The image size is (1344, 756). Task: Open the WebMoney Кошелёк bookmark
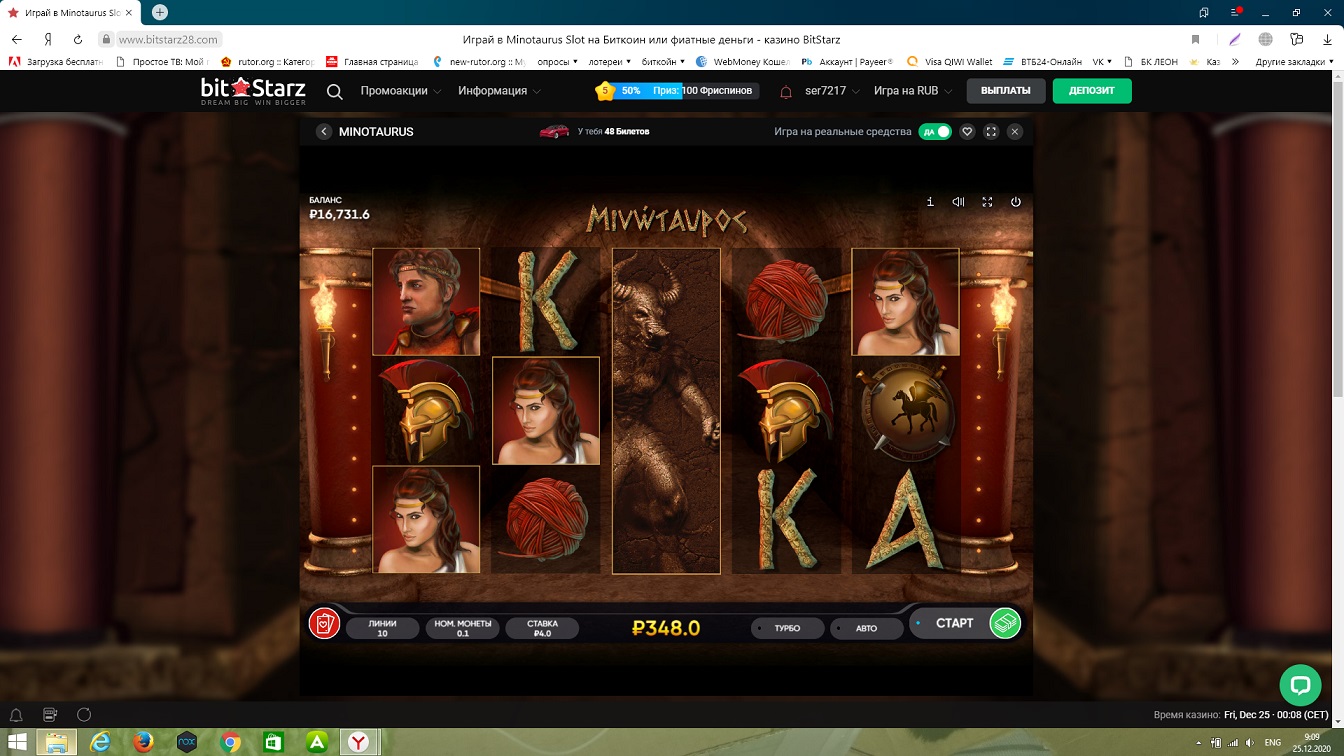744,62
